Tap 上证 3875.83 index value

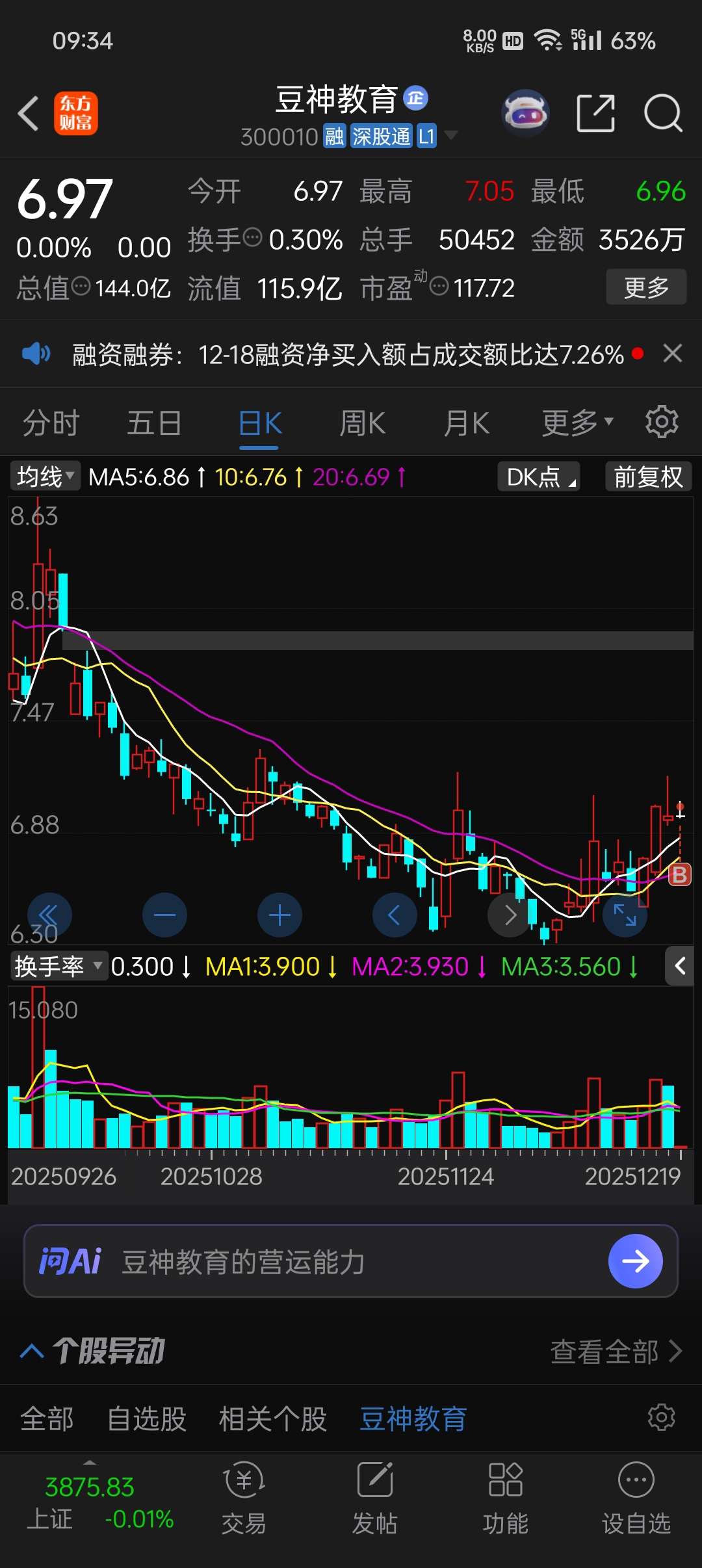(x=90, y=1487)
